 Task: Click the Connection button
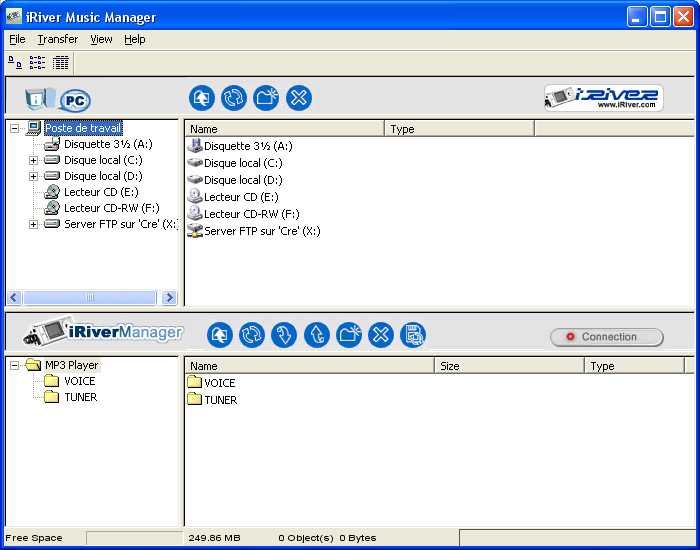point(607,337)
